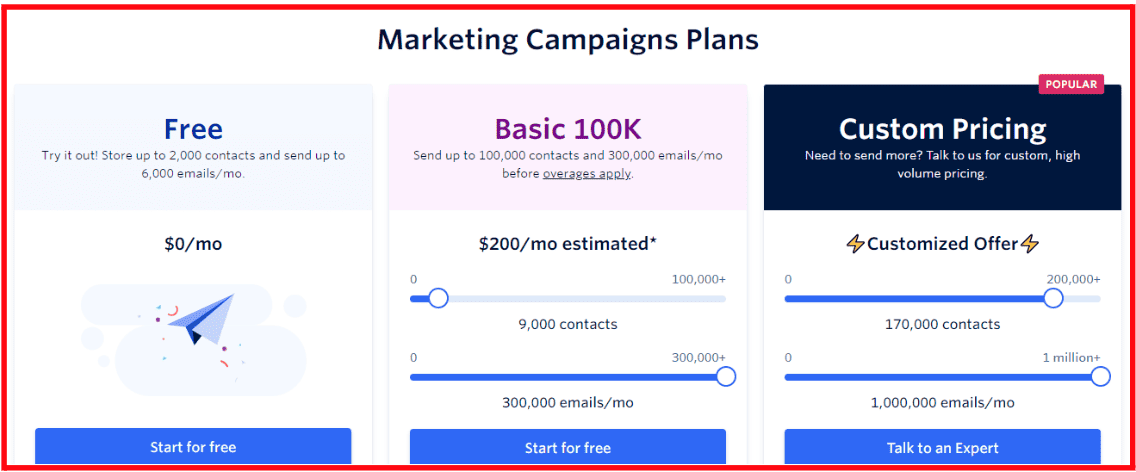Select the Free plan heading

(x=193, y=129)
